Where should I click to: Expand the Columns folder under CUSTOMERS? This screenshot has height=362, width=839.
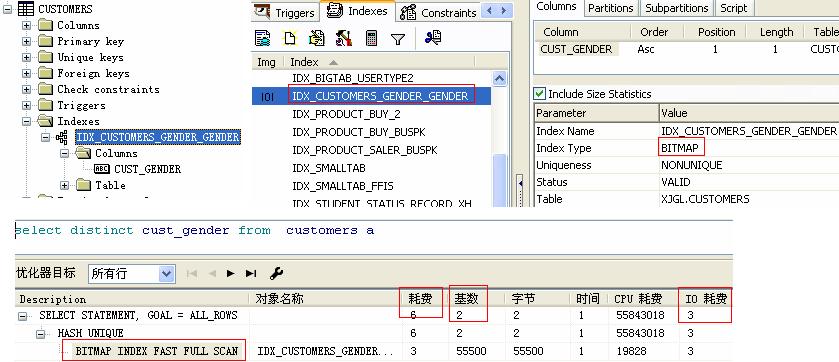click(26, 25)
